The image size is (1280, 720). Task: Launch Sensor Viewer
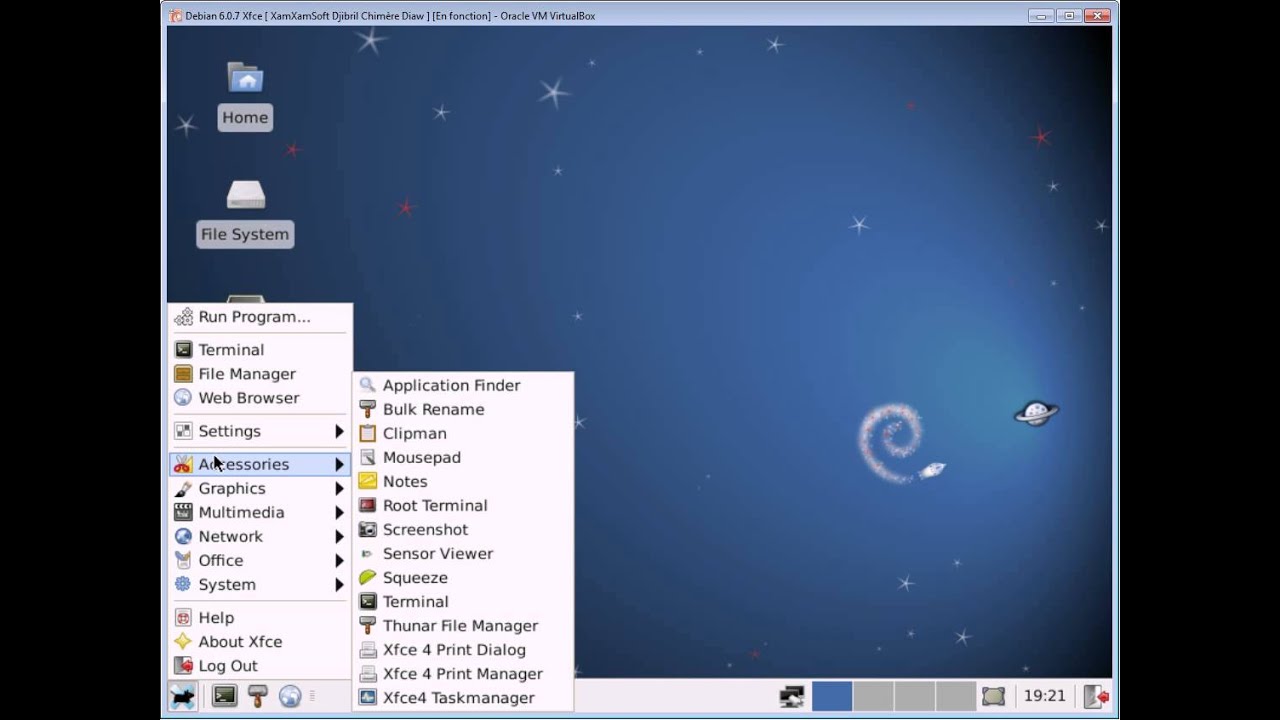tap(463, 553)
